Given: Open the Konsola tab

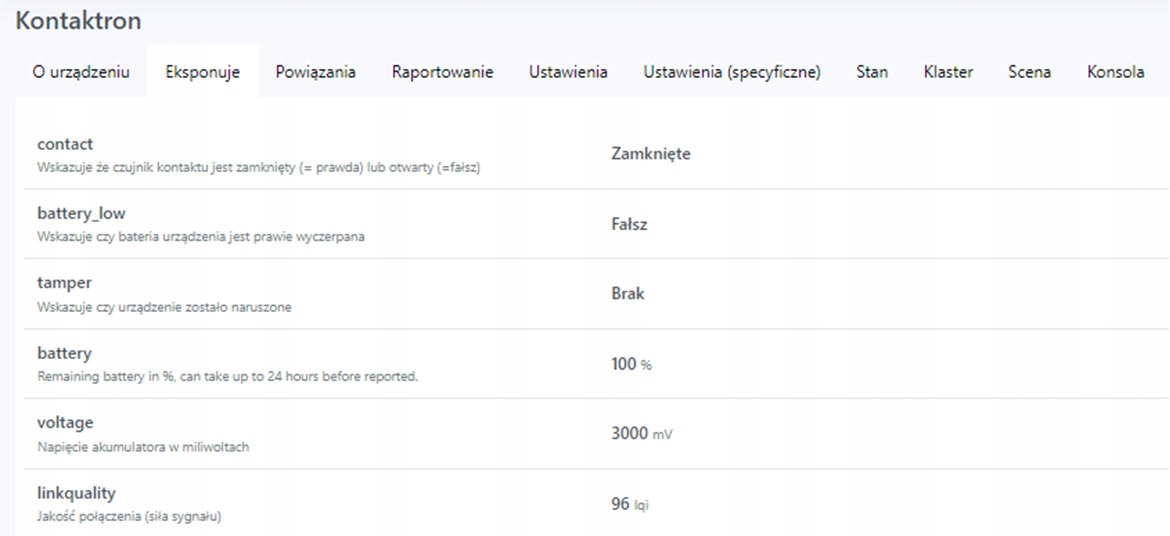Looking at the screenshot, I should click(1115, 72).
